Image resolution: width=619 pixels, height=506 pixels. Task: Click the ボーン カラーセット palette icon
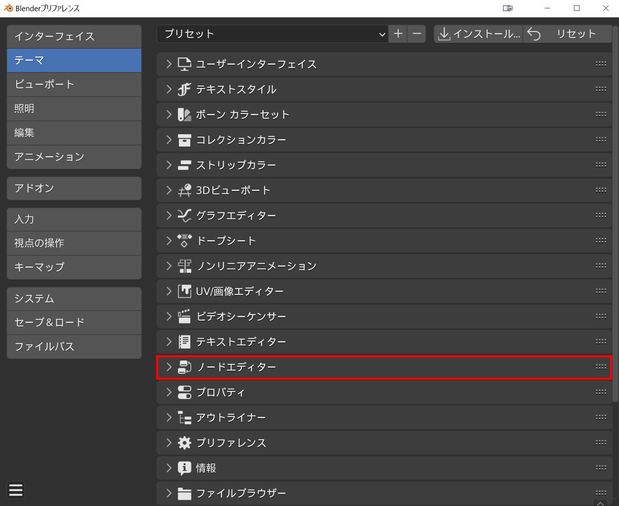[x=184, y=114]
